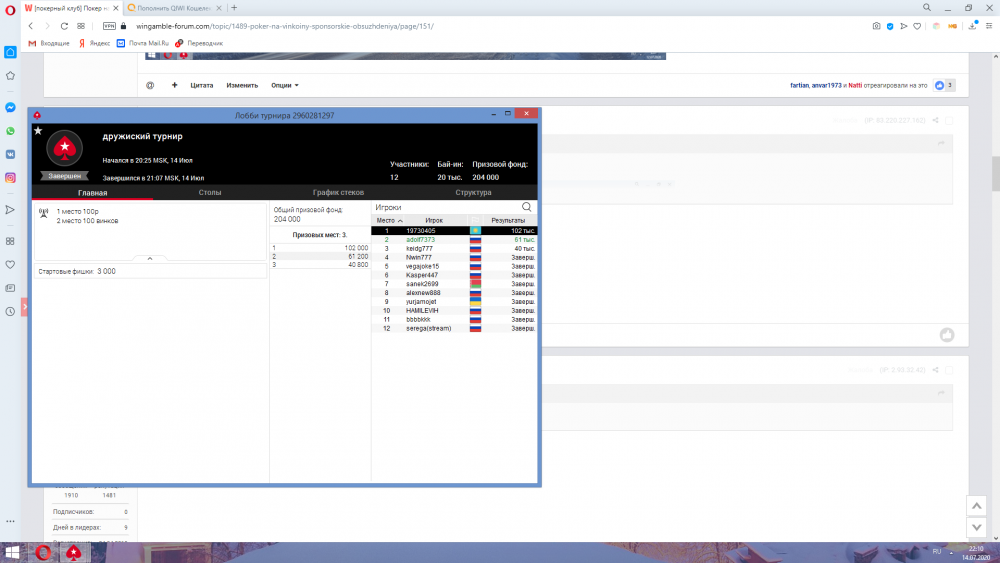This screenshot has height=563, width=1000.
Task: Click the page vertical scrollbar thumb
Action: point(993,170)
